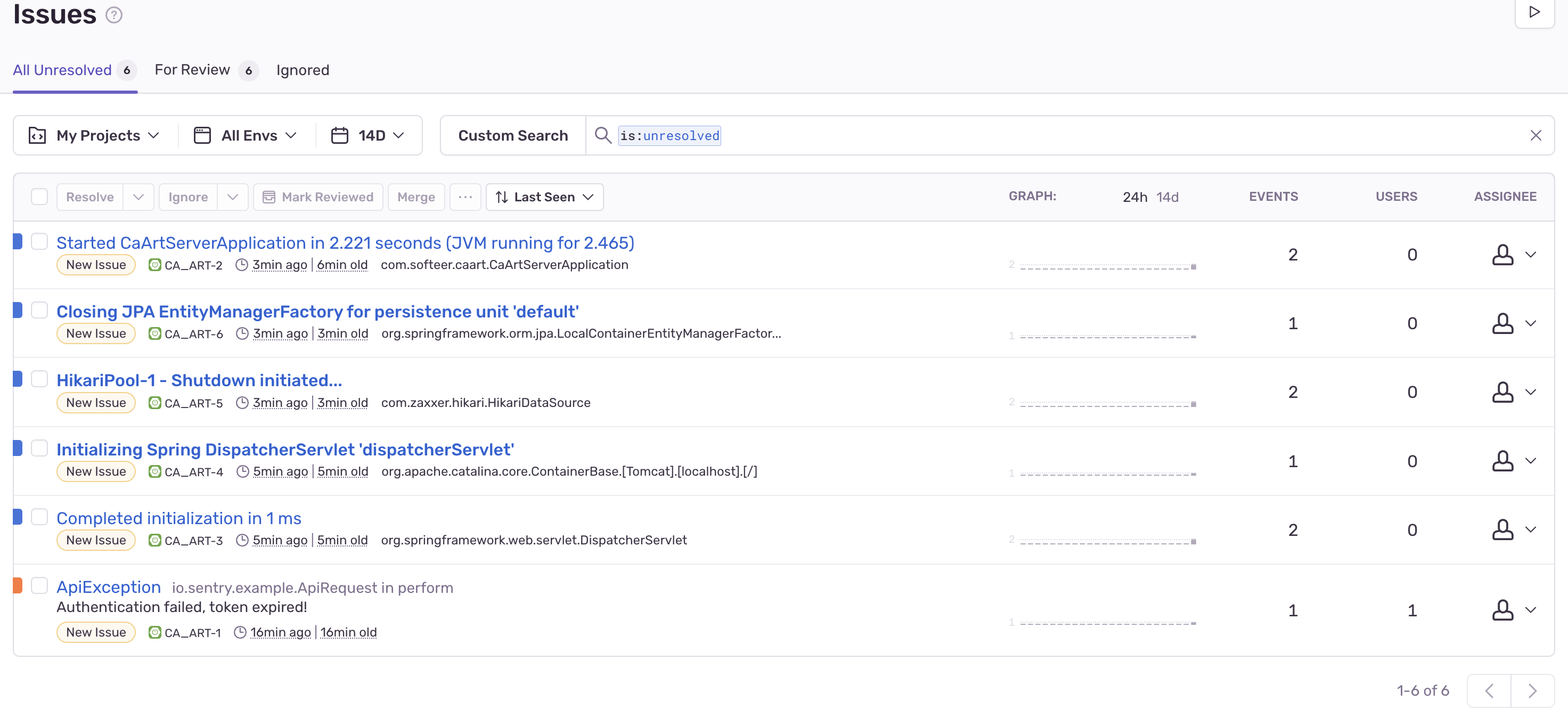Screen dimensions: 1568x717
Task: Open Closing JPA EntityManagerFactory issue link
Action: [317, 312]
